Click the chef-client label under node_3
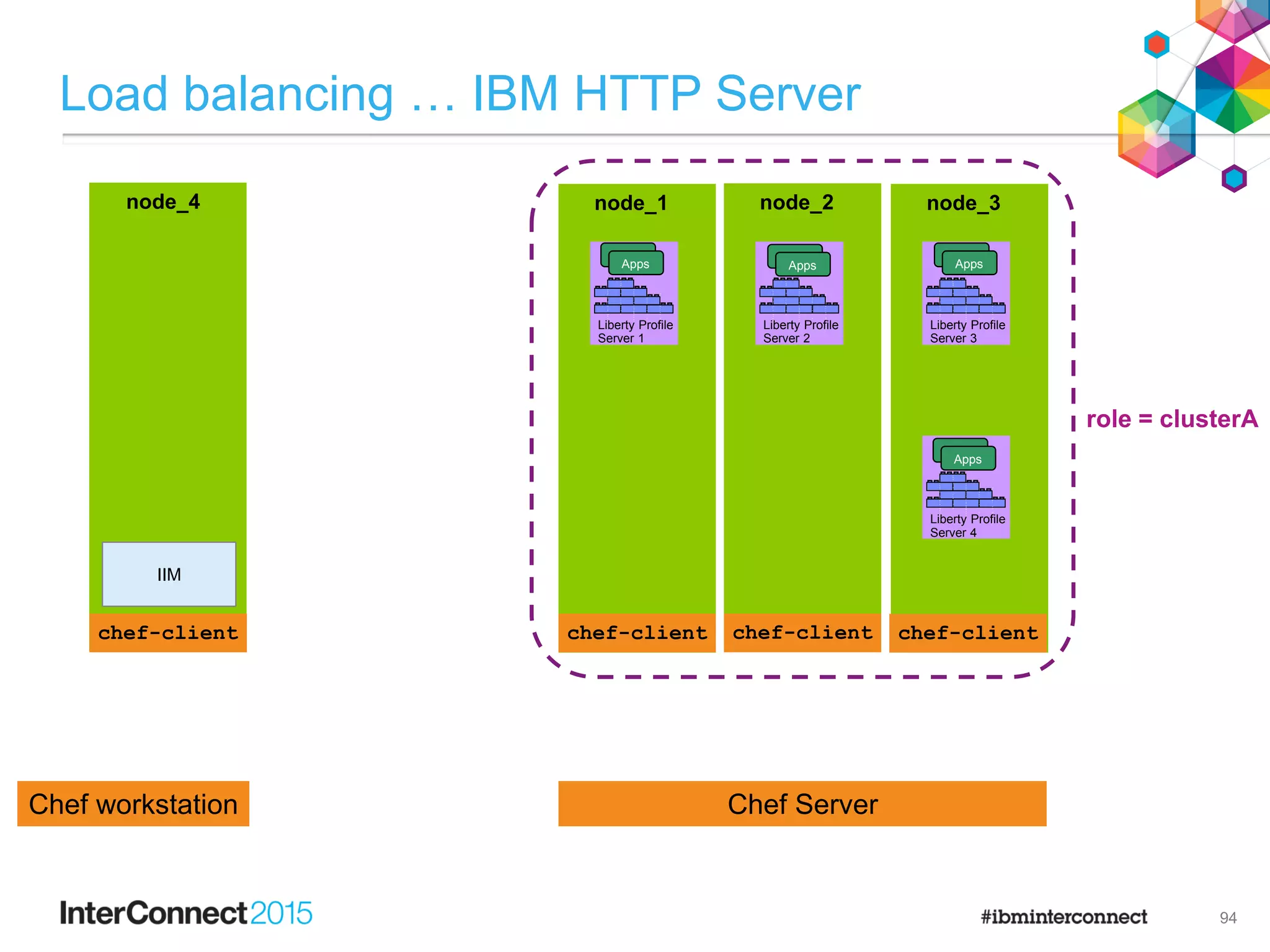This screenshot has height=952, width=1270. [x=968, y=633]
